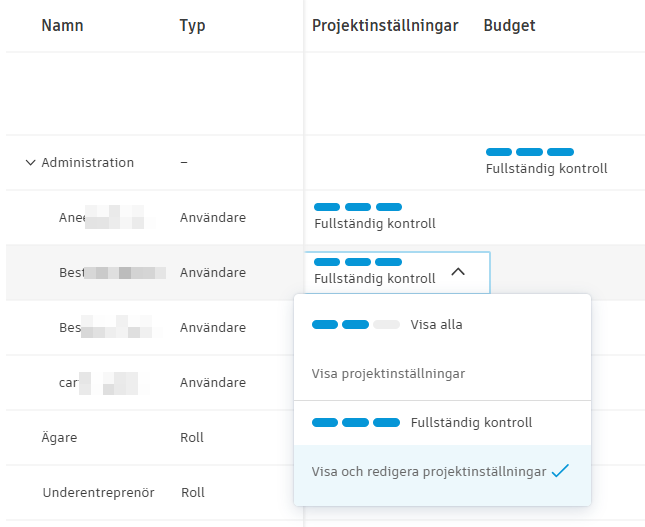Pick 'Visa och redigera projektinställningar' option
This screenshot has height=527, width=645.
(x=429, y=472)
